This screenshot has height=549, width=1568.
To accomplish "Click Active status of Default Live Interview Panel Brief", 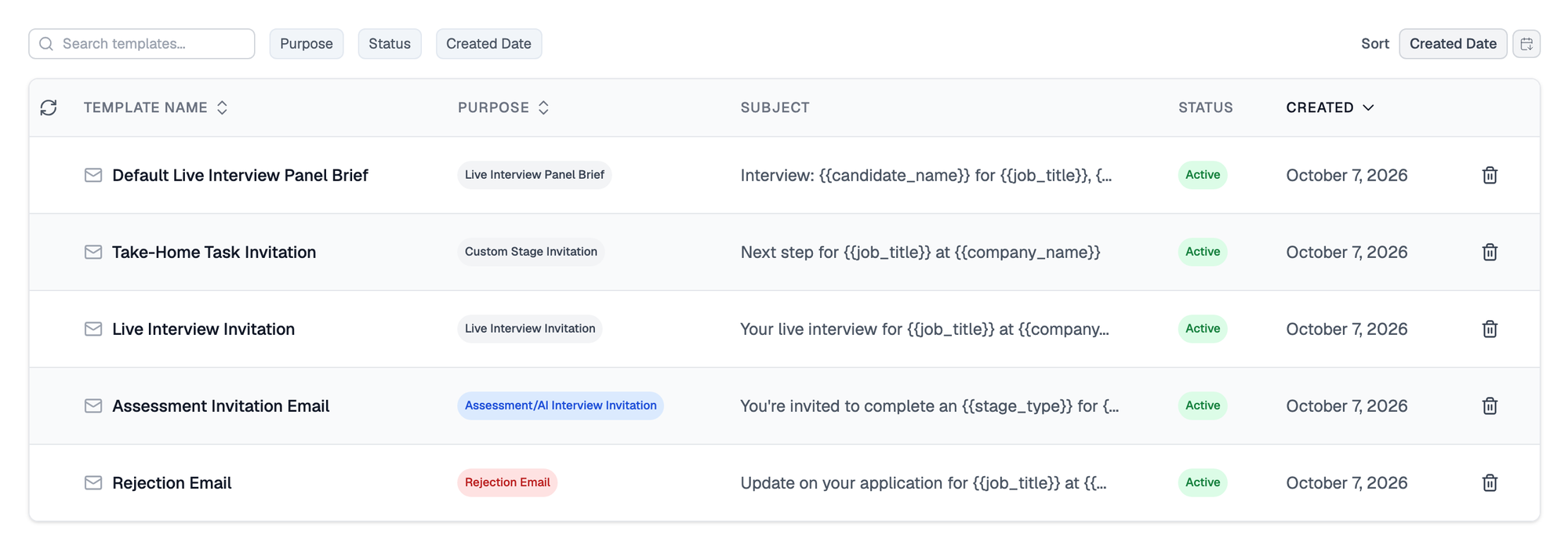I will (x=1203, y=175).
